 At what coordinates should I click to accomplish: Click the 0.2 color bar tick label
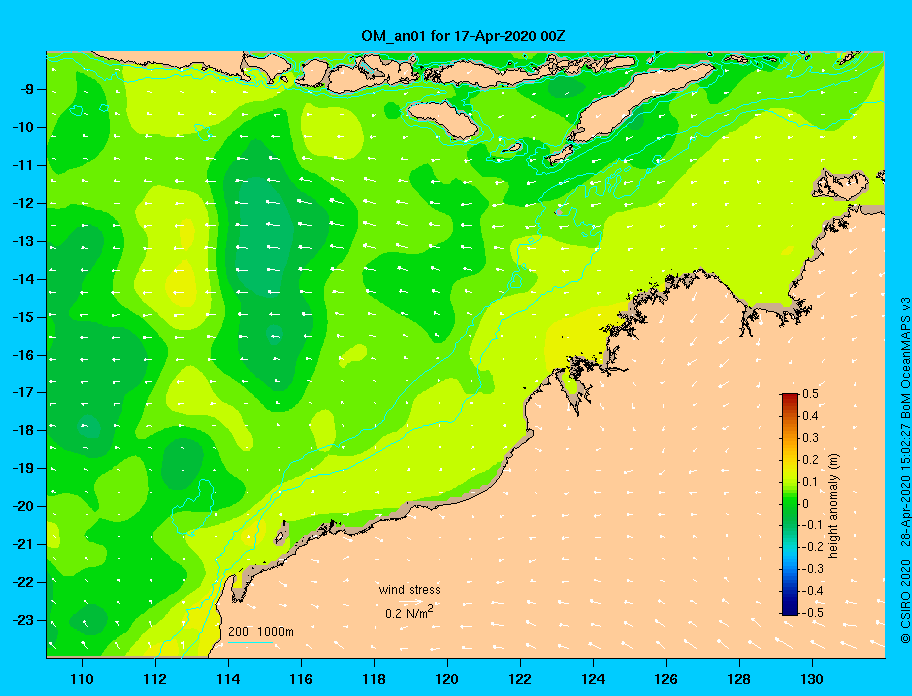[810, 460]
